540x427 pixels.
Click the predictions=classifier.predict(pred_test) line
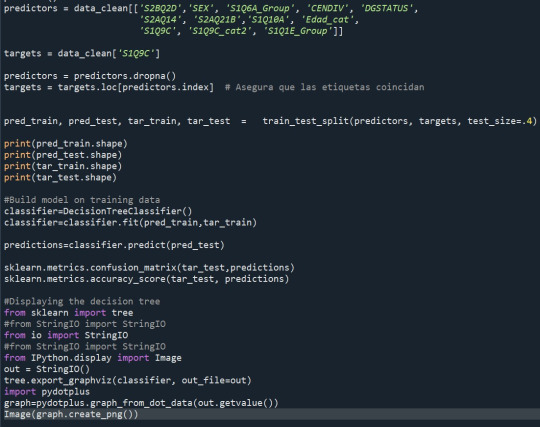click(x=114, y=245)
